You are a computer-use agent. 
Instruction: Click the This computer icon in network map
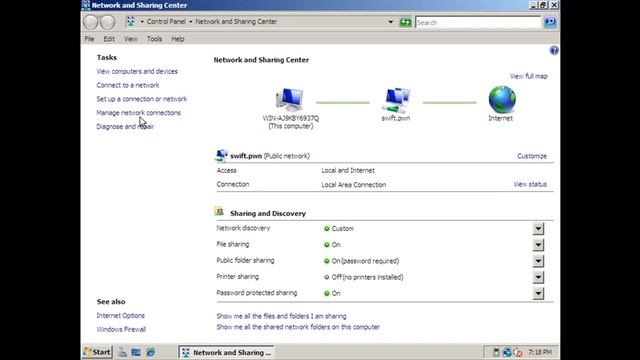click(x=290, y=100)
